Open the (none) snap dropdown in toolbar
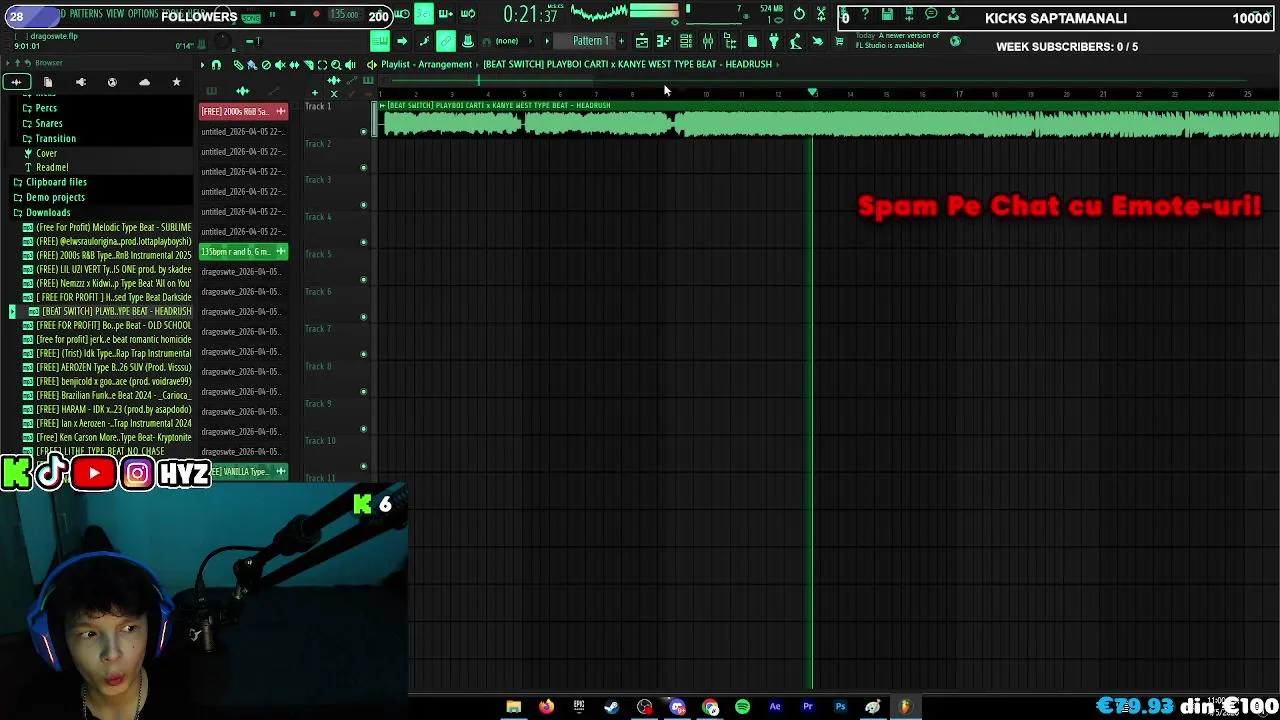The height and width of the screenshot is (720, 1280). (x=507, y=41)
